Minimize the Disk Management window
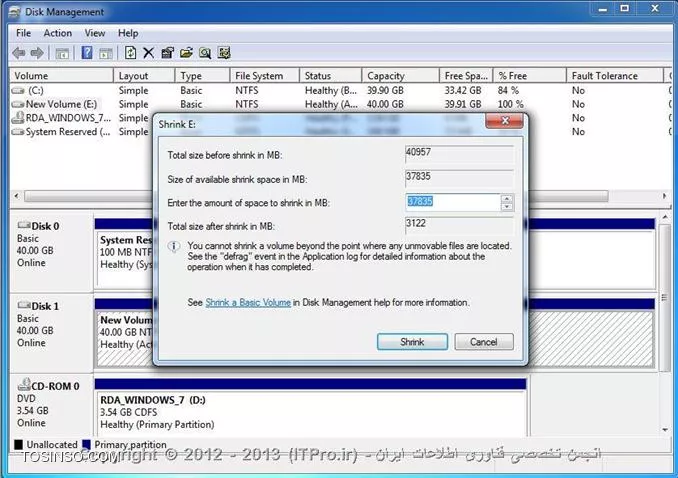Viewport: 678px width, 478px height. point(603,8)
